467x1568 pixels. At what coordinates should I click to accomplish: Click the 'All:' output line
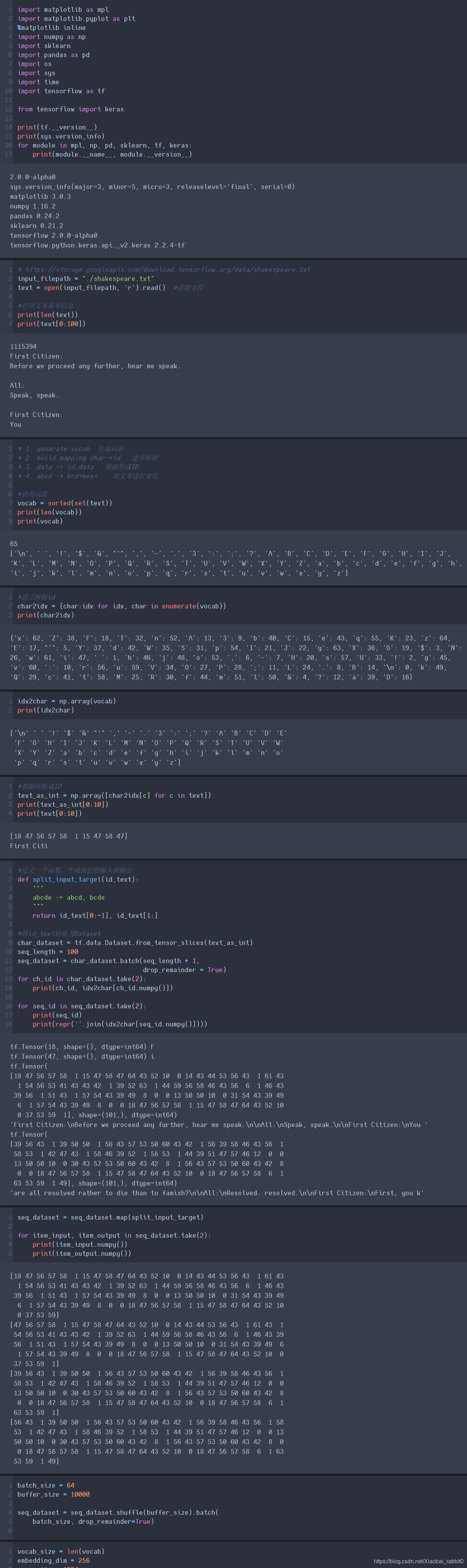tap(17, 385)
